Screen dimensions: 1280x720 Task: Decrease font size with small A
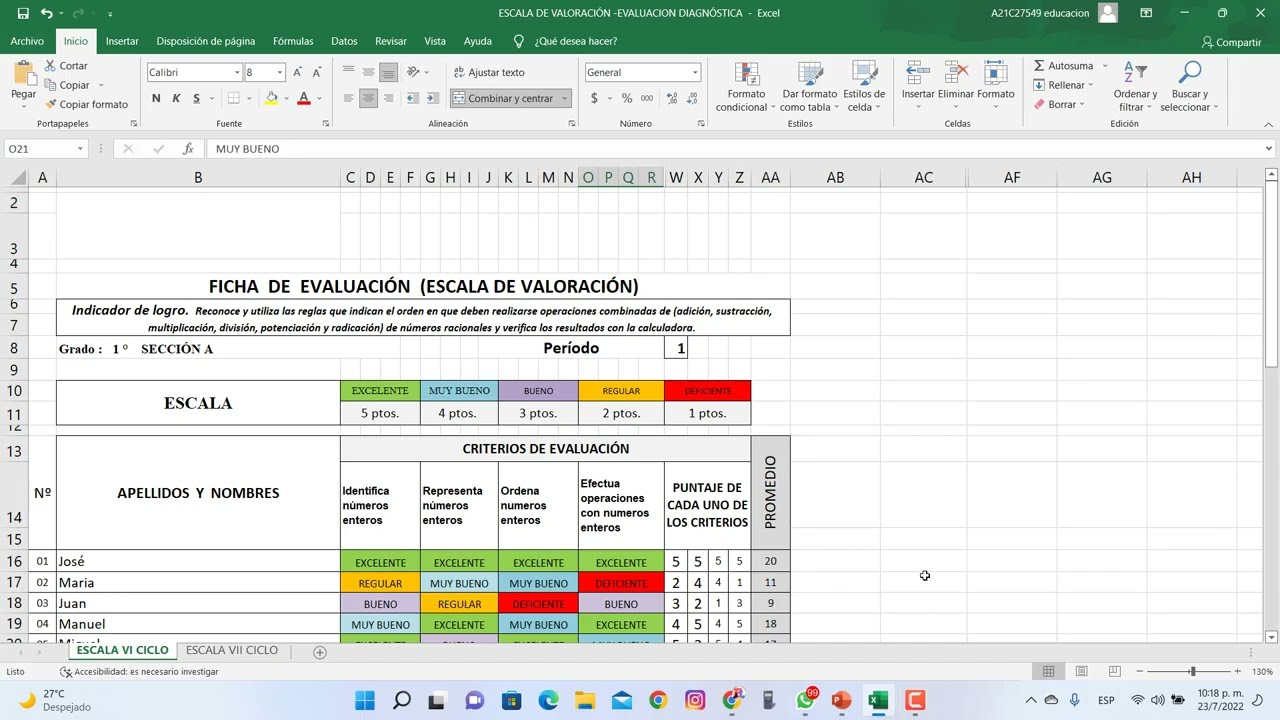click(x=317, y=72)
